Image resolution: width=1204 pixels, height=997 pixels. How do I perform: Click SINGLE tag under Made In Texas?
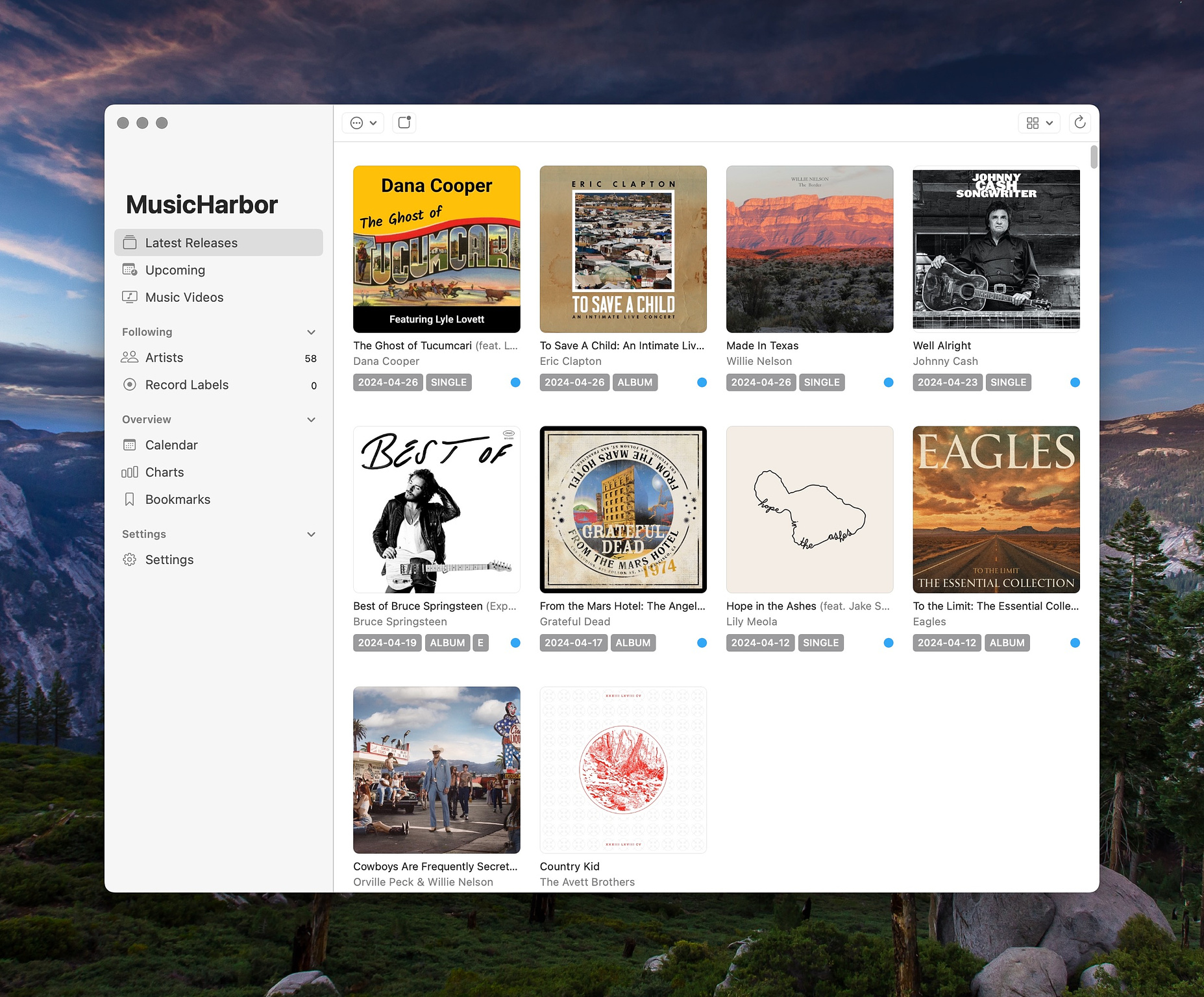(822, 382)
